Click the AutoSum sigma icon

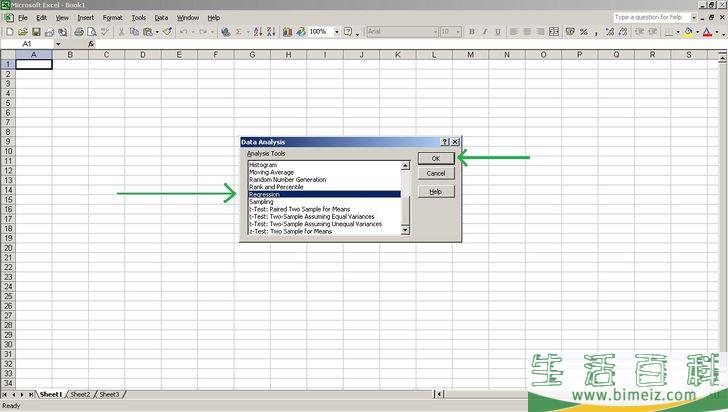click(x=240, y=32)
